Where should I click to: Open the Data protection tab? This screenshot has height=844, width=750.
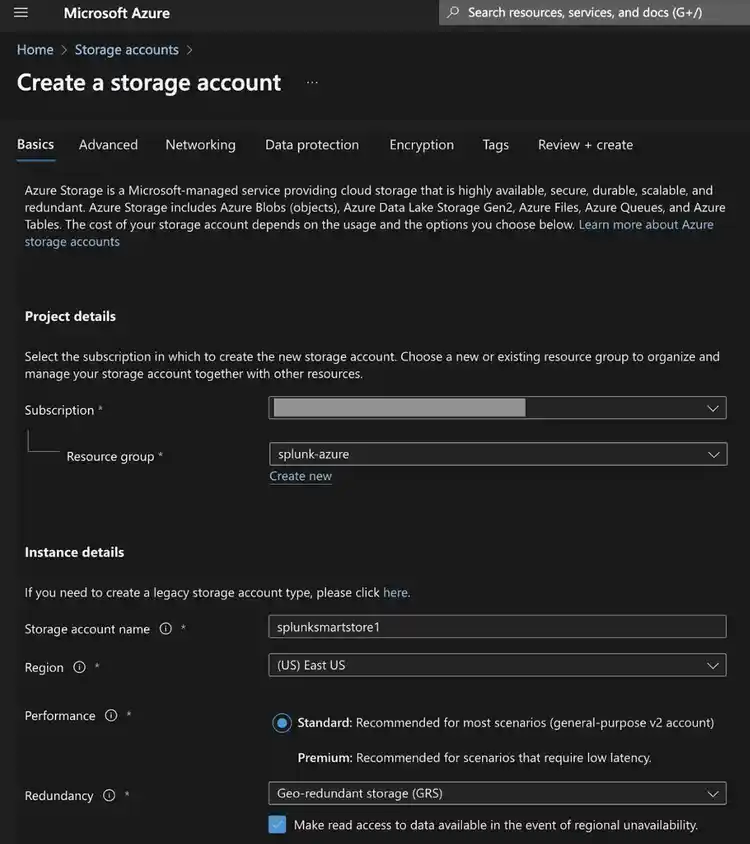(x=312, y=143)
